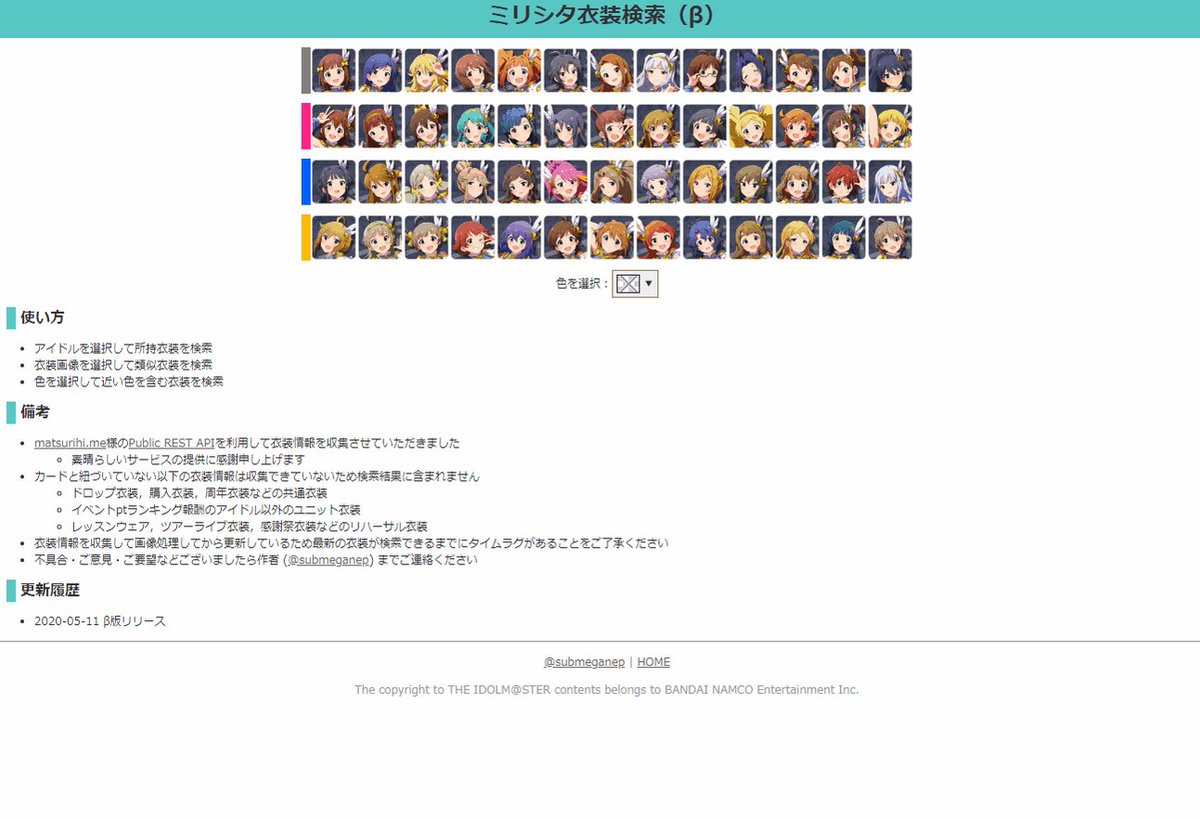
Task: Select Ayumu Maihama's pink-haired portrait
Action: pyautogui.click(x=565, y=182)
